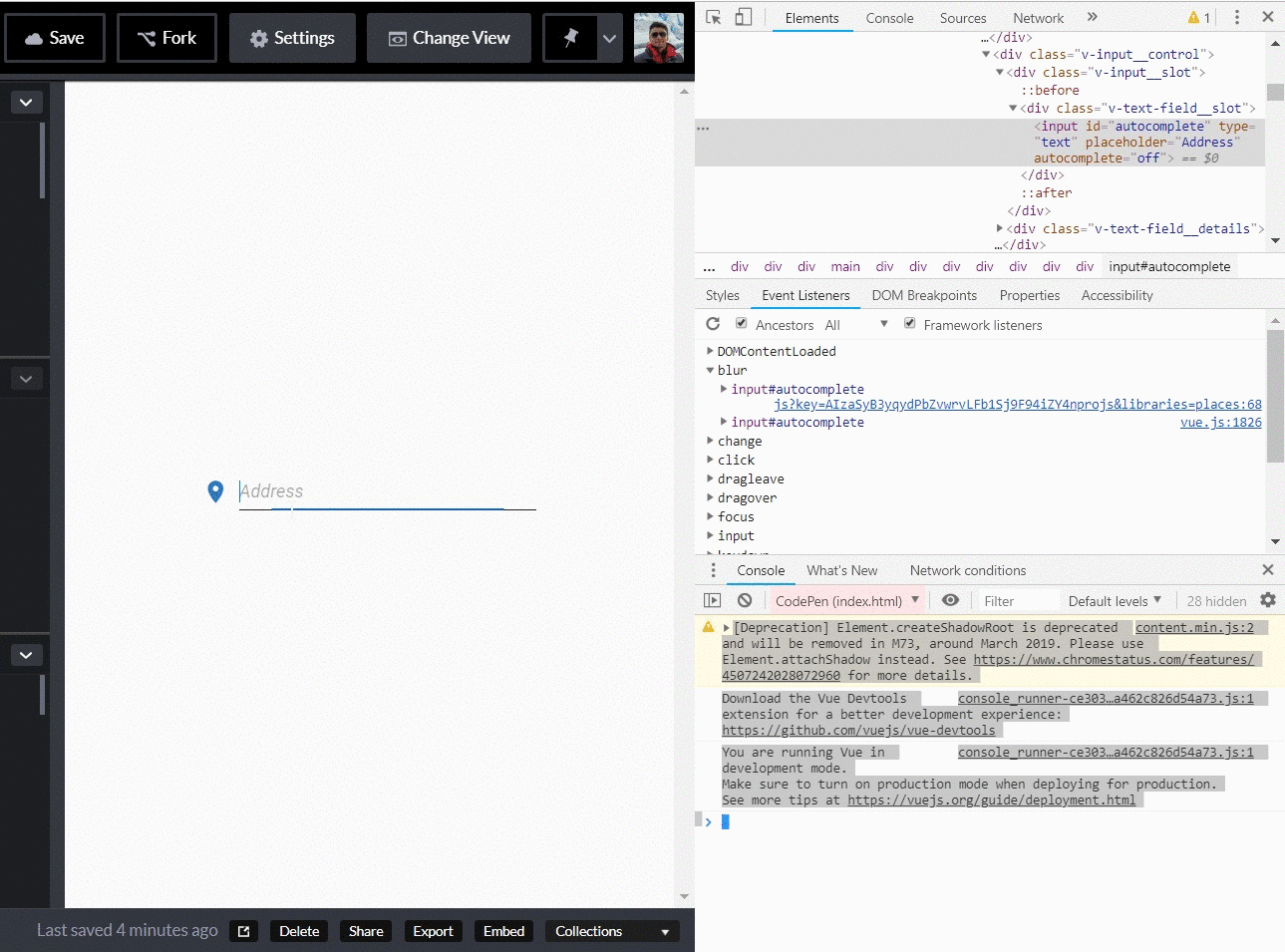Open the dropdown arrow beside the pin
The image size is (1285, 952).
[x=610, y=38]
